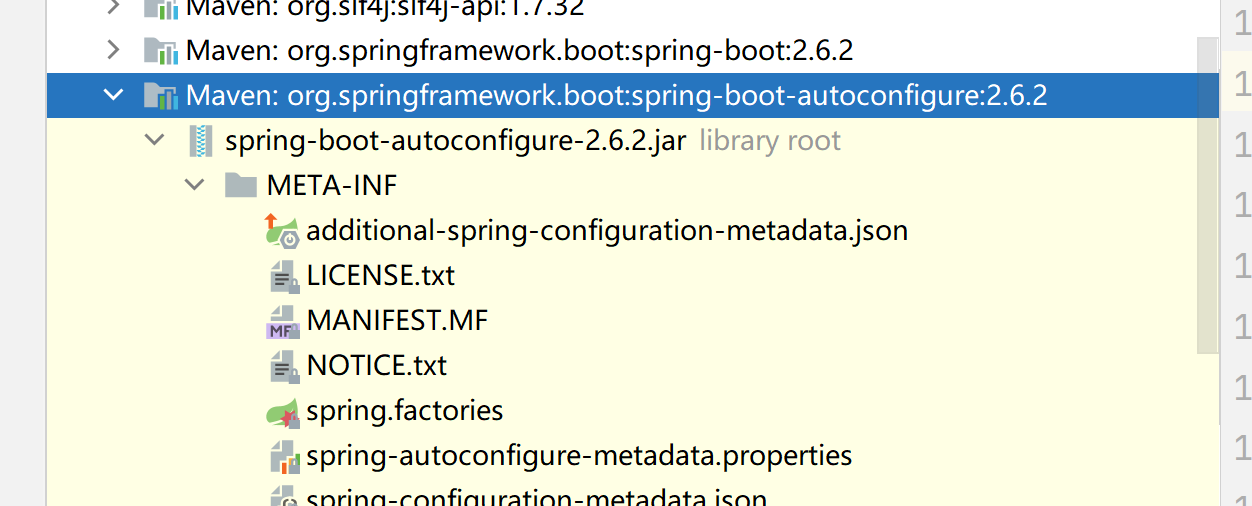Click the spring-boot:2.6.2 library icon

click(160, 50)
